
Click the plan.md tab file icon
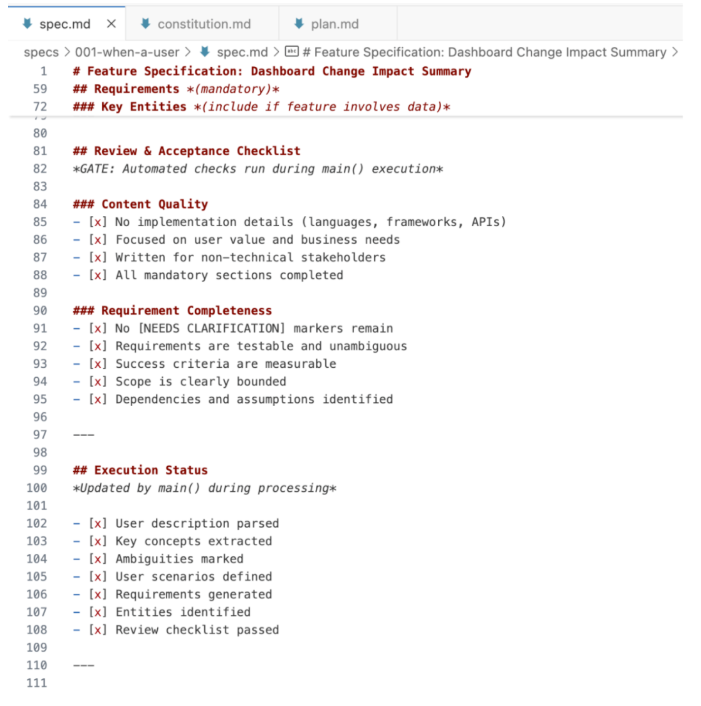(299, 23)
